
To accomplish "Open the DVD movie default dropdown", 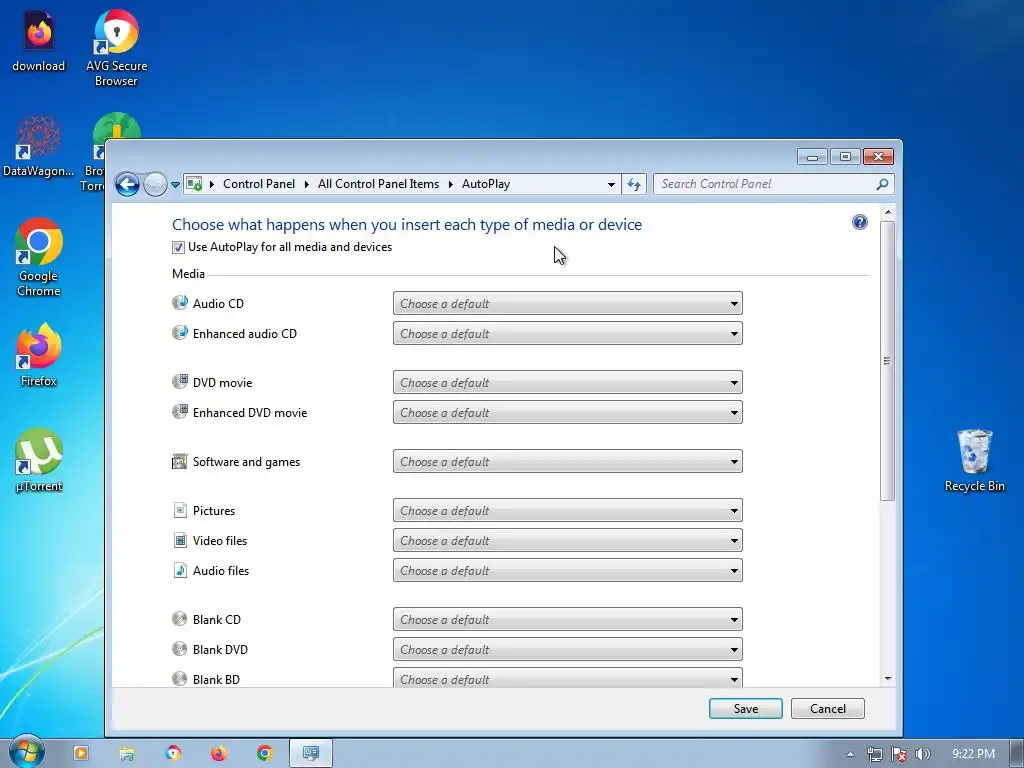I will coord(568,382).
